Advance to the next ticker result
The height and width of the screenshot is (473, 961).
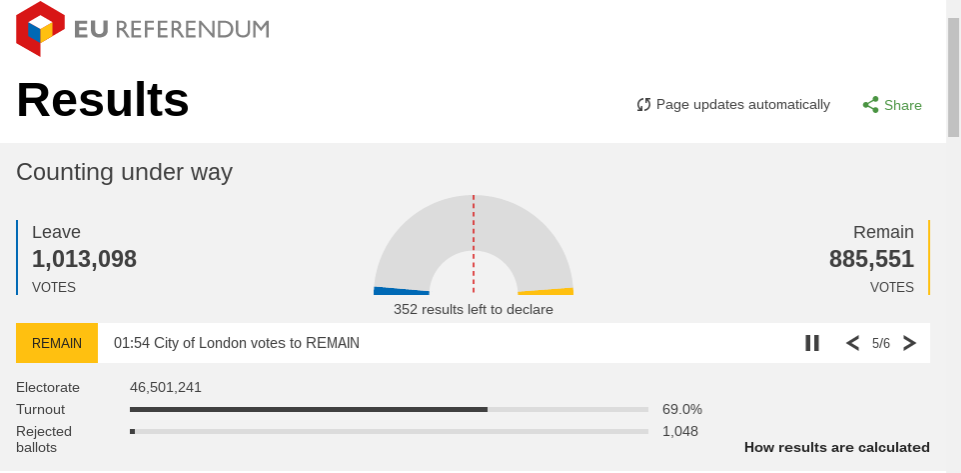(910, 343)
